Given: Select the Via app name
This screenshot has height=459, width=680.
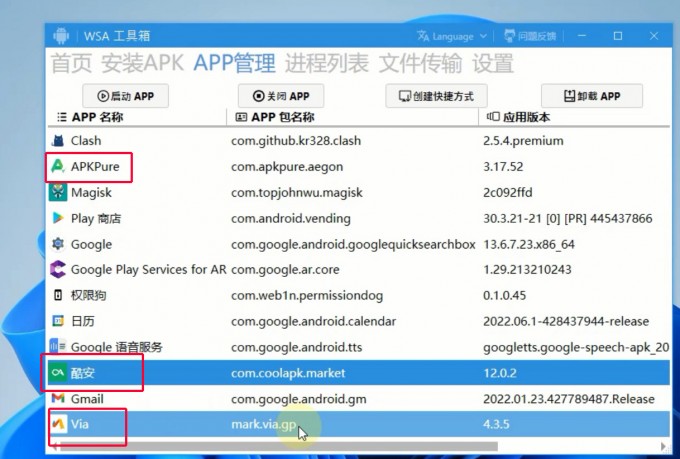Looking at the screenshot, I should 79,424.
